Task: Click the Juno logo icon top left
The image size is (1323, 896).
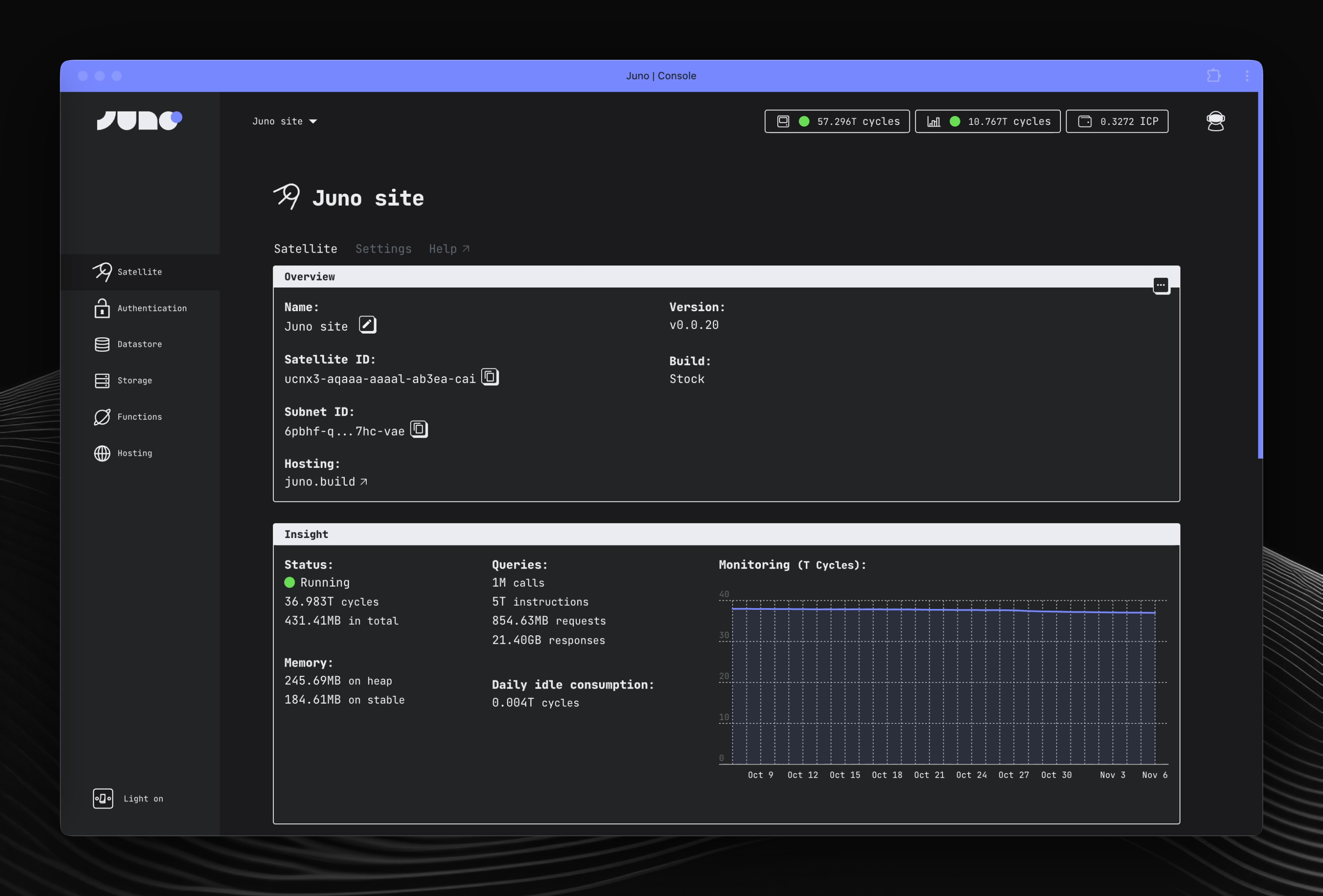Action: point(139,120)
